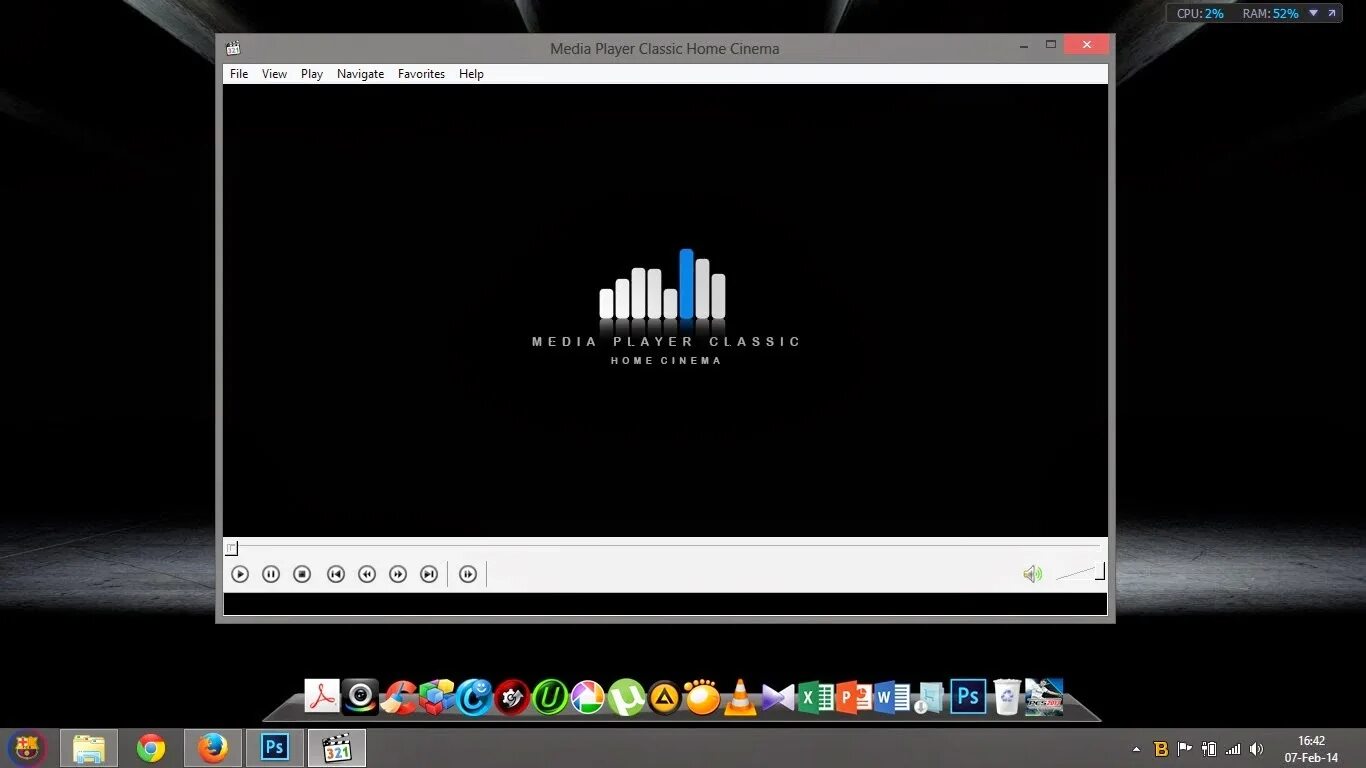1366x768 pixels.
Task: Stop playback with the Stop button
Action: click(x=302, y=574)
